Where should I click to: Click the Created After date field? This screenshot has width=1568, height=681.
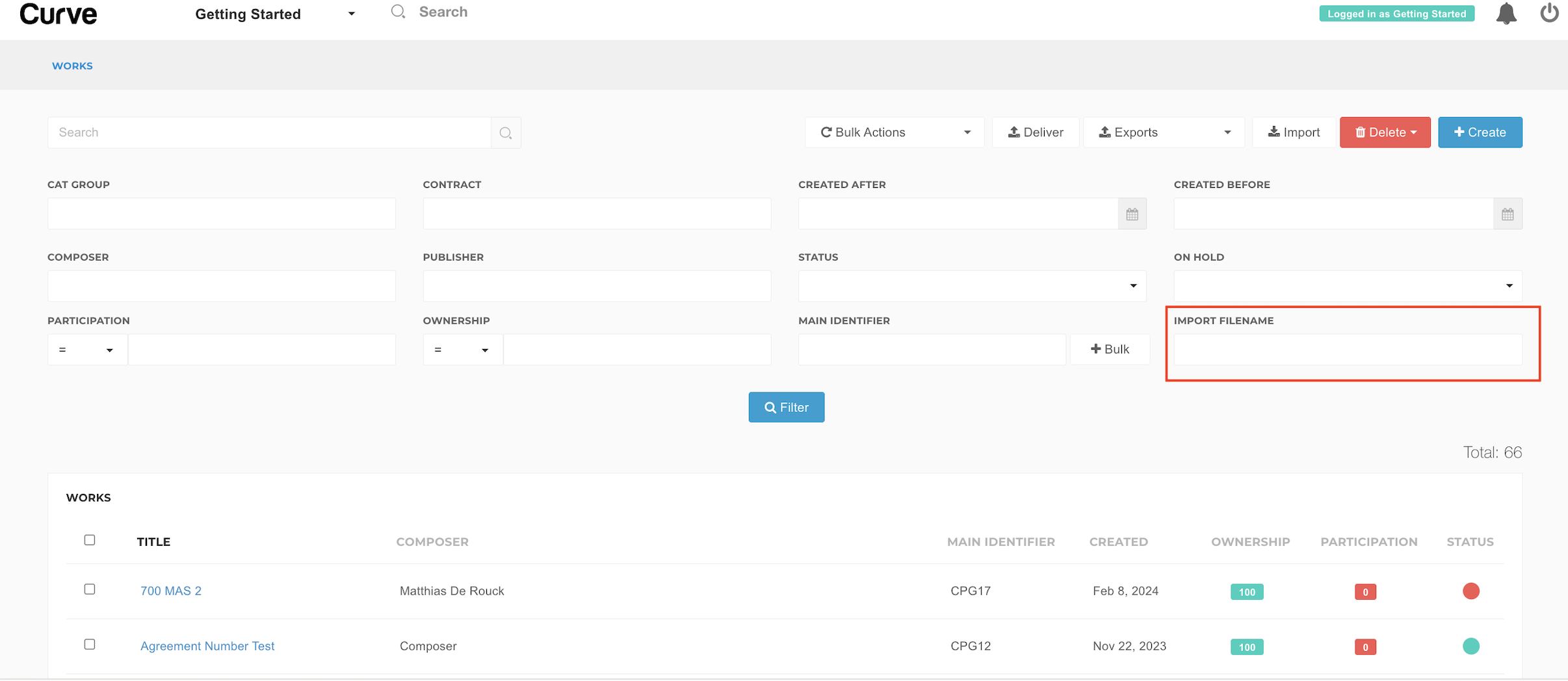coord(958,214)
